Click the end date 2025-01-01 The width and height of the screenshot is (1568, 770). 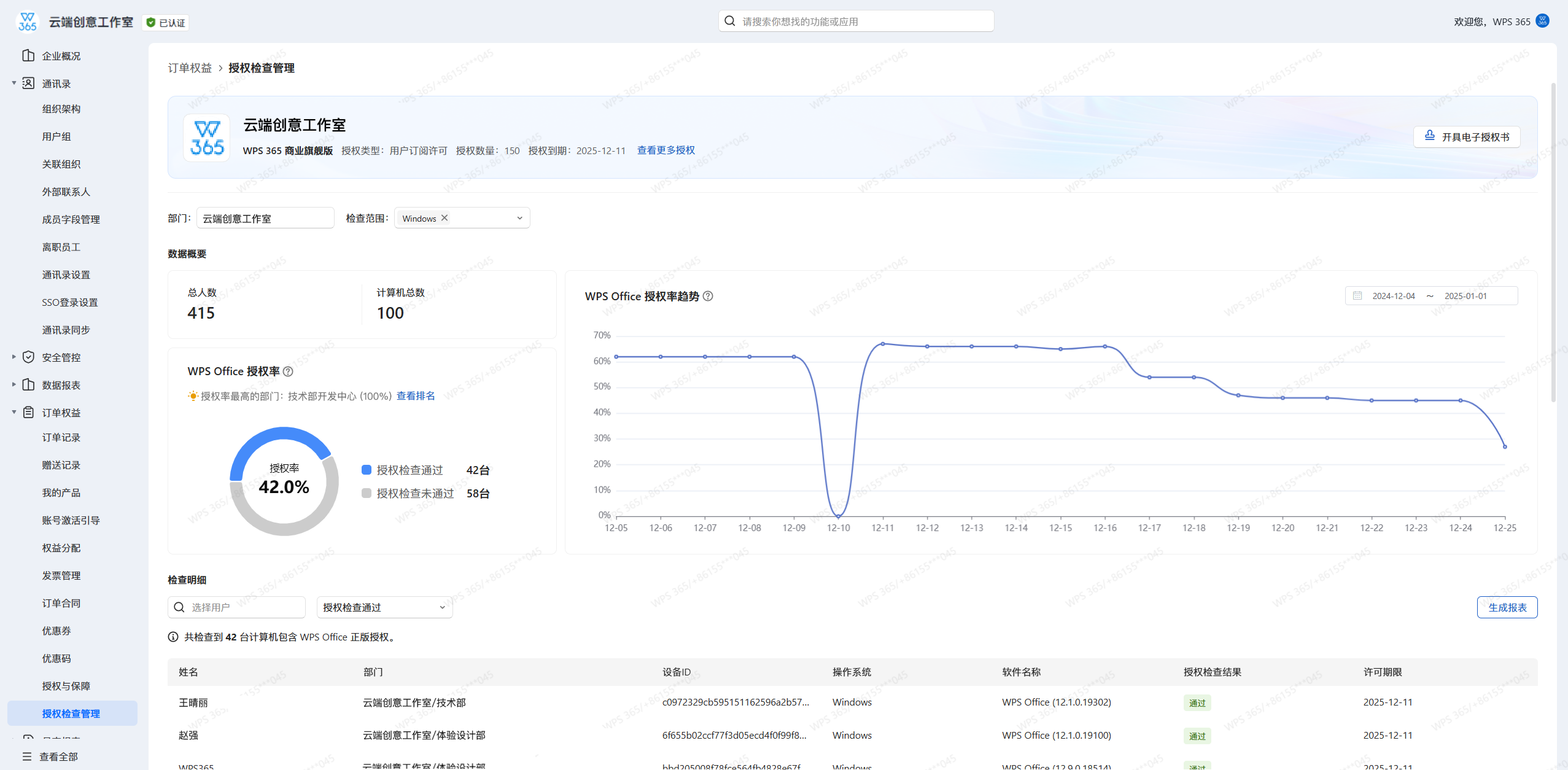[x=1465, y=296]
